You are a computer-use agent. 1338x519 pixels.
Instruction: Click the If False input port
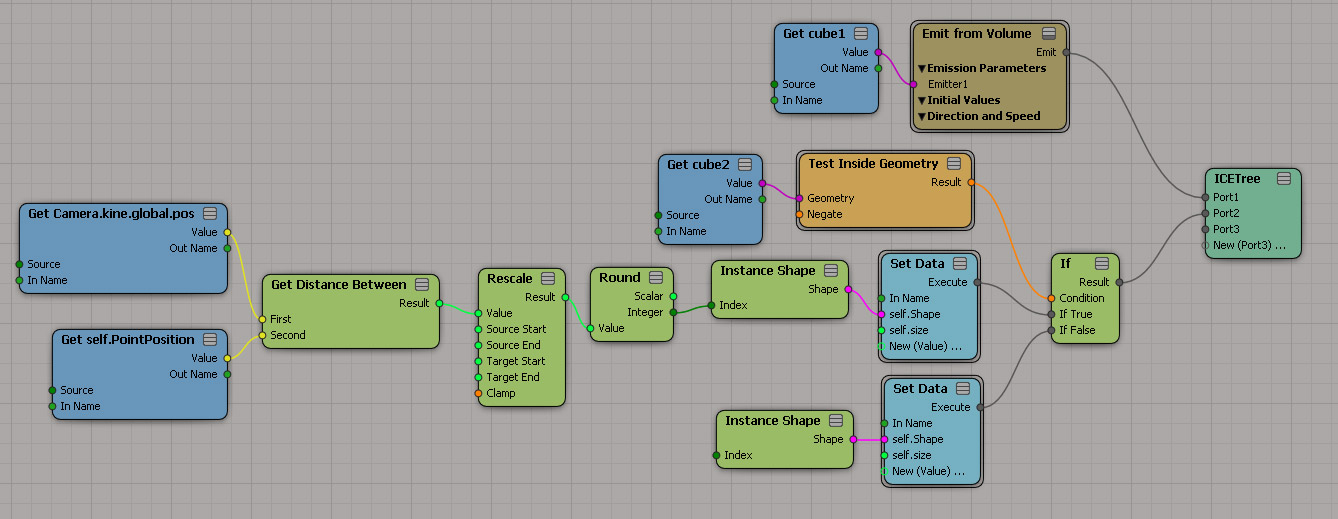(x=1052, y=330)
